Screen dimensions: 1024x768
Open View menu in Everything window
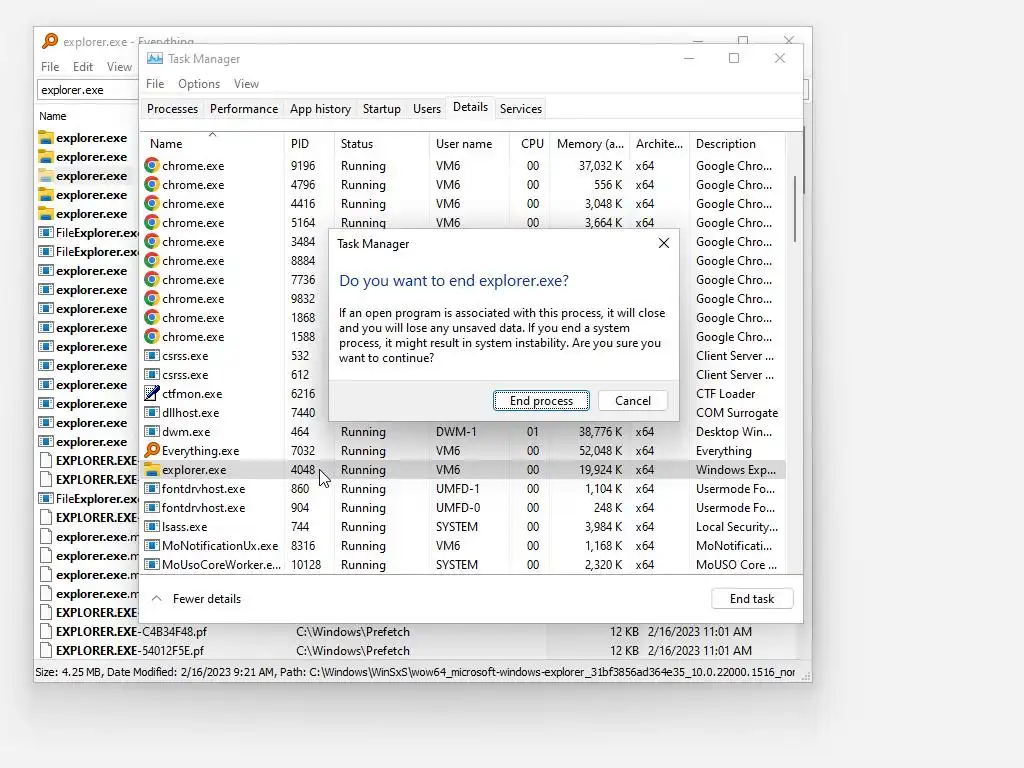(119, 67)
